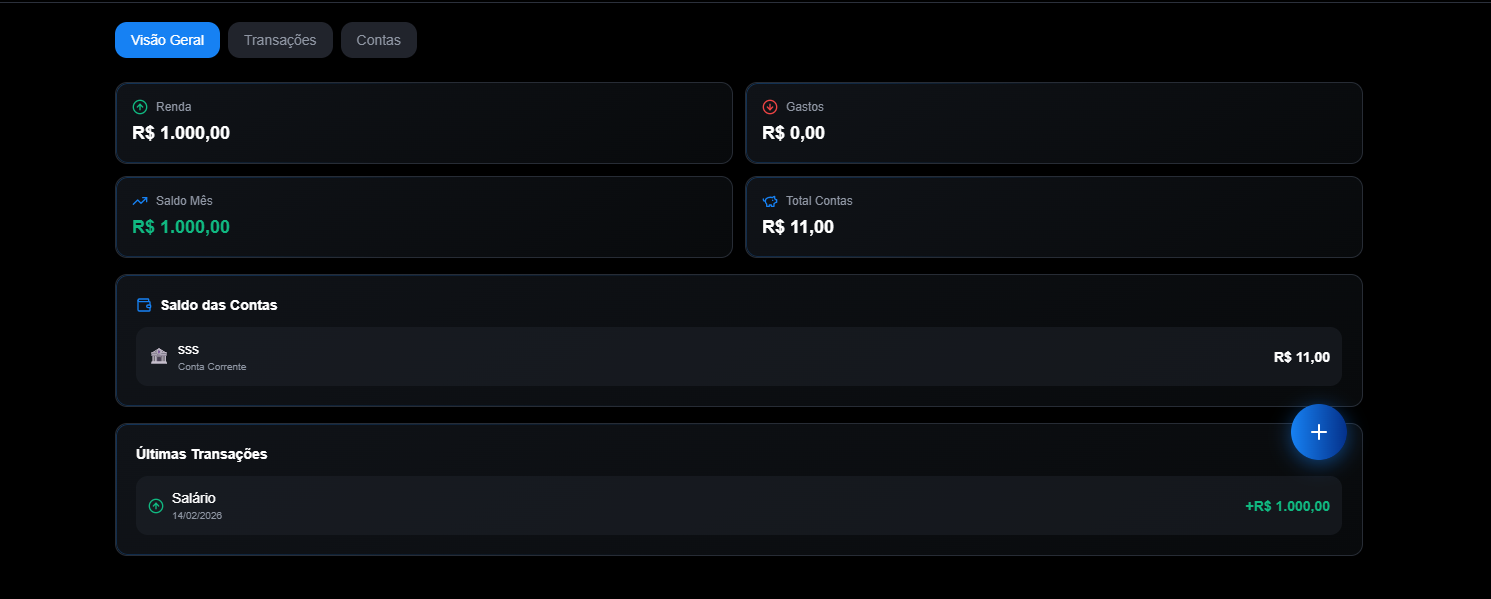Select the Visão Geral tab
This screenshot has width=1491, height=599.
(x=167, y=40)
